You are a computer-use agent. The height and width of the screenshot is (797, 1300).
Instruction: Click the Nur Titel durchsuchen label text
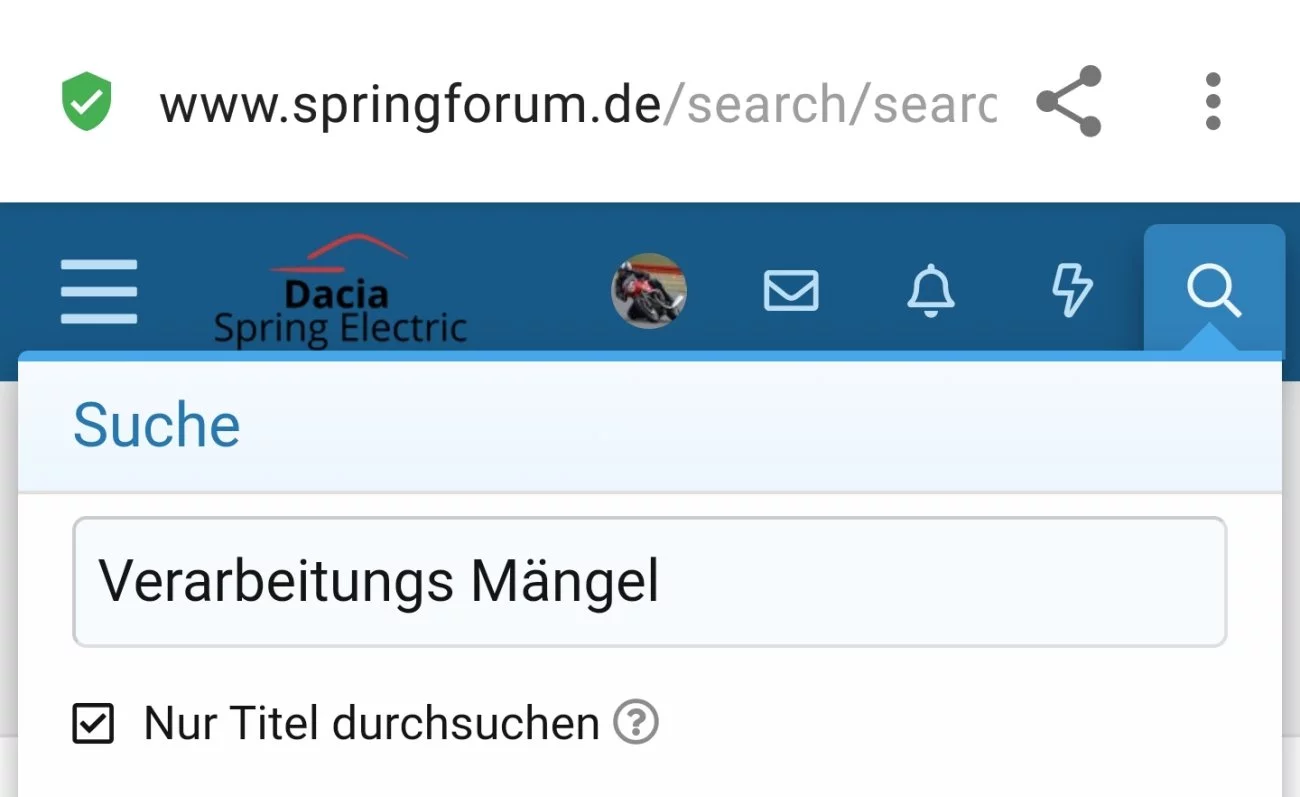[x=371, y=724]
